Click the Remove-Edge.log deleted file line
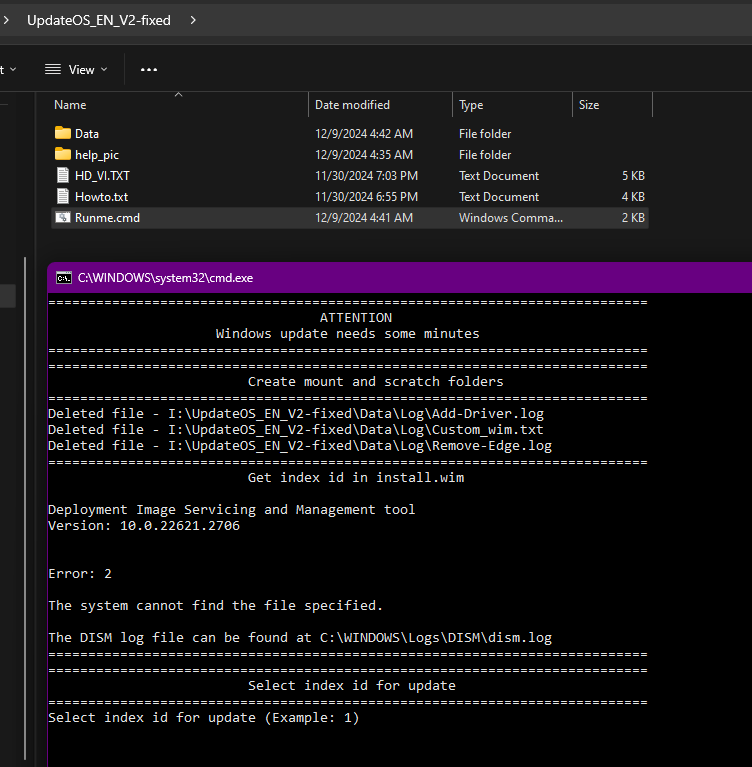Image resolution: width=752 pixels, height=767 pixels. (300, 446)
